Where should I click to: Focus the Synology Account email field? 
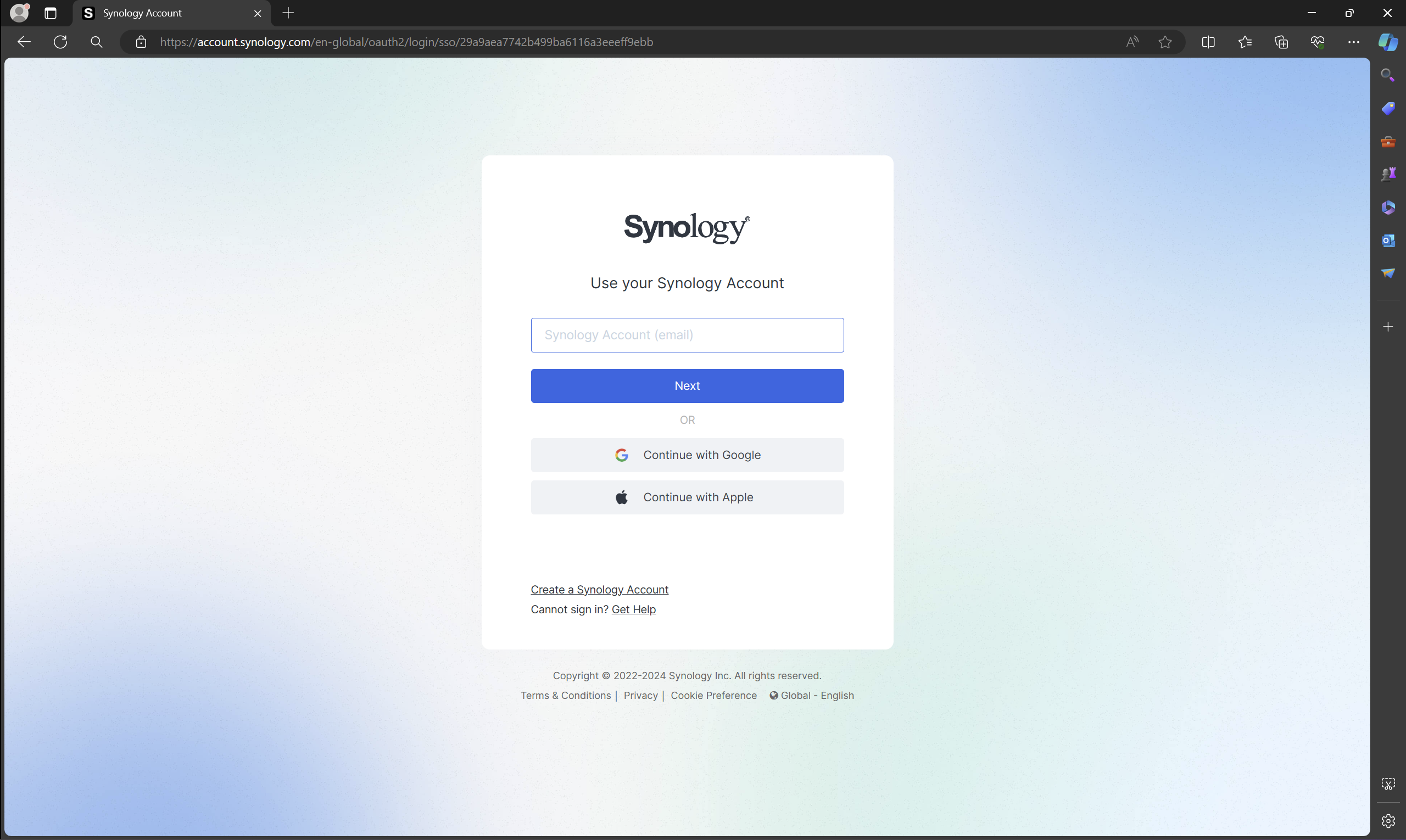pyautogui.click(x=687, y=335)
